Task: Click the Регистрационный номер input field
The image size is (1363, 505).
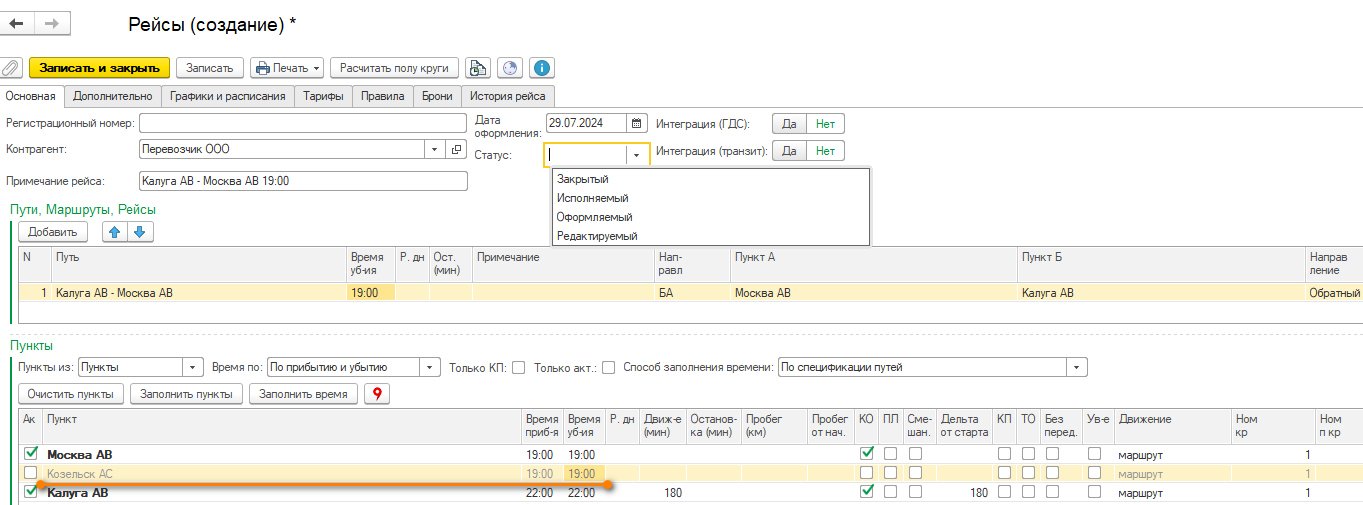Action: point(303,123)
